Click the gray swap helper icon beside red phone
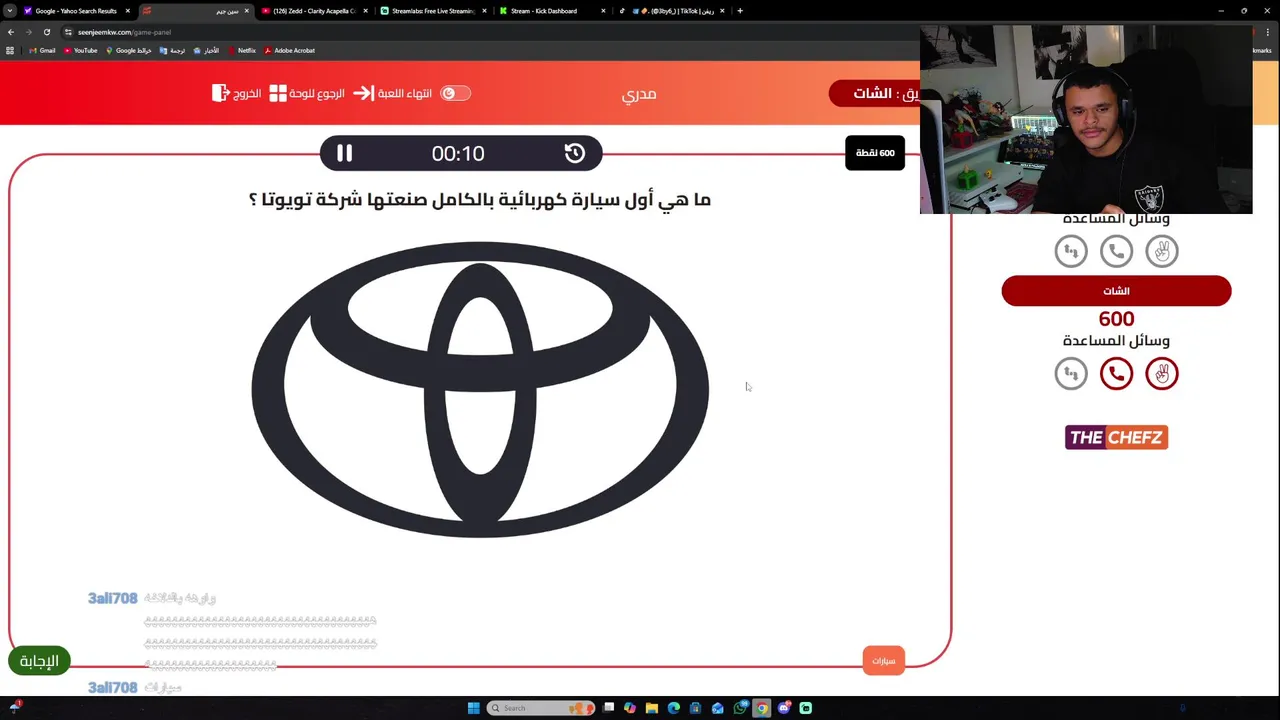The height and width of the screenshot is (720, 1280). click(x=1071, y=374)
